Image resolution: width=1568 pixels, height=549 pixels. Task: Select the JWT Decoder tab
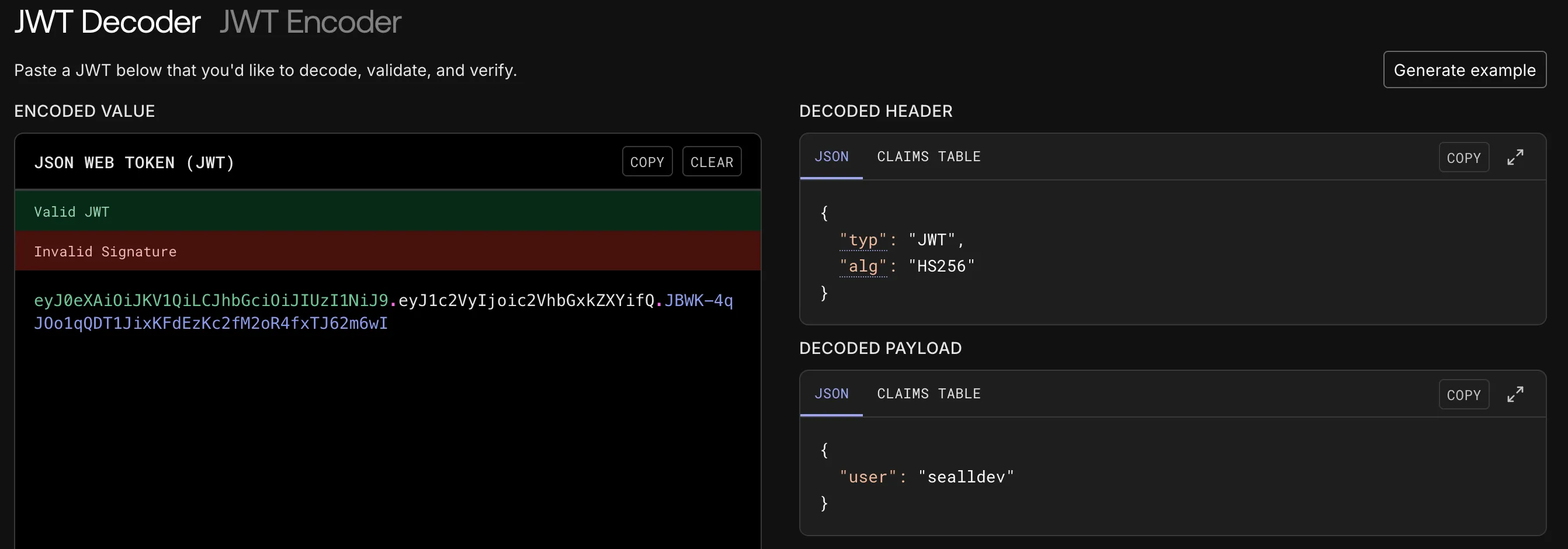click(107, 22)
